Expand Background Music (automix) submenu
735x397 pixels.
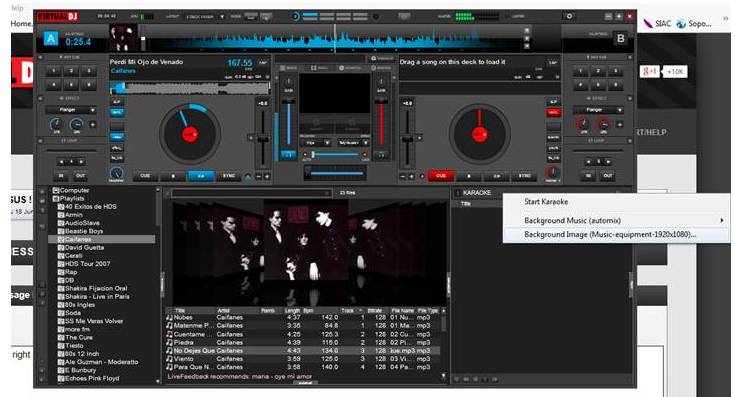pyautogui.click(x=616, y=220)
